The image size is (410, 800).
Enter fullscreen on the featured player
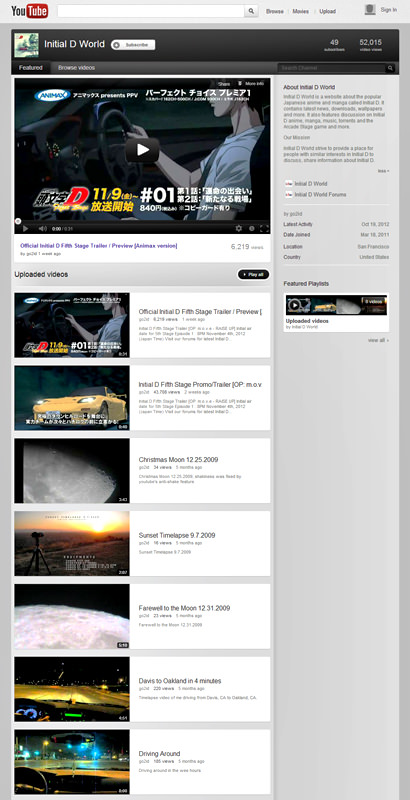264,229
